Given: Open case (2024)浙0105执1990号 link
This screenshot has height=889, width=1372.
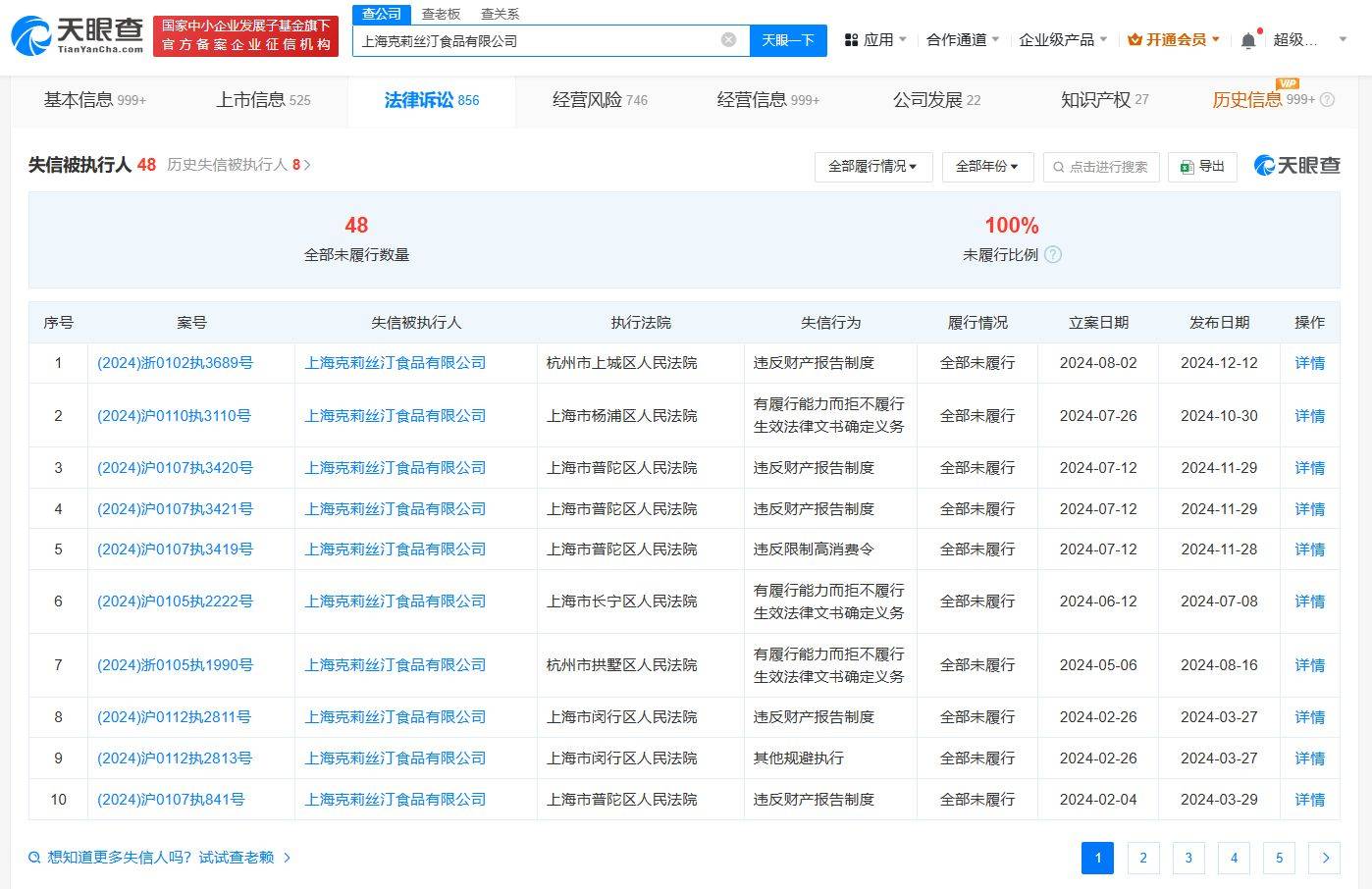Looking at the screenshot, I should click(x=175, y=665).
